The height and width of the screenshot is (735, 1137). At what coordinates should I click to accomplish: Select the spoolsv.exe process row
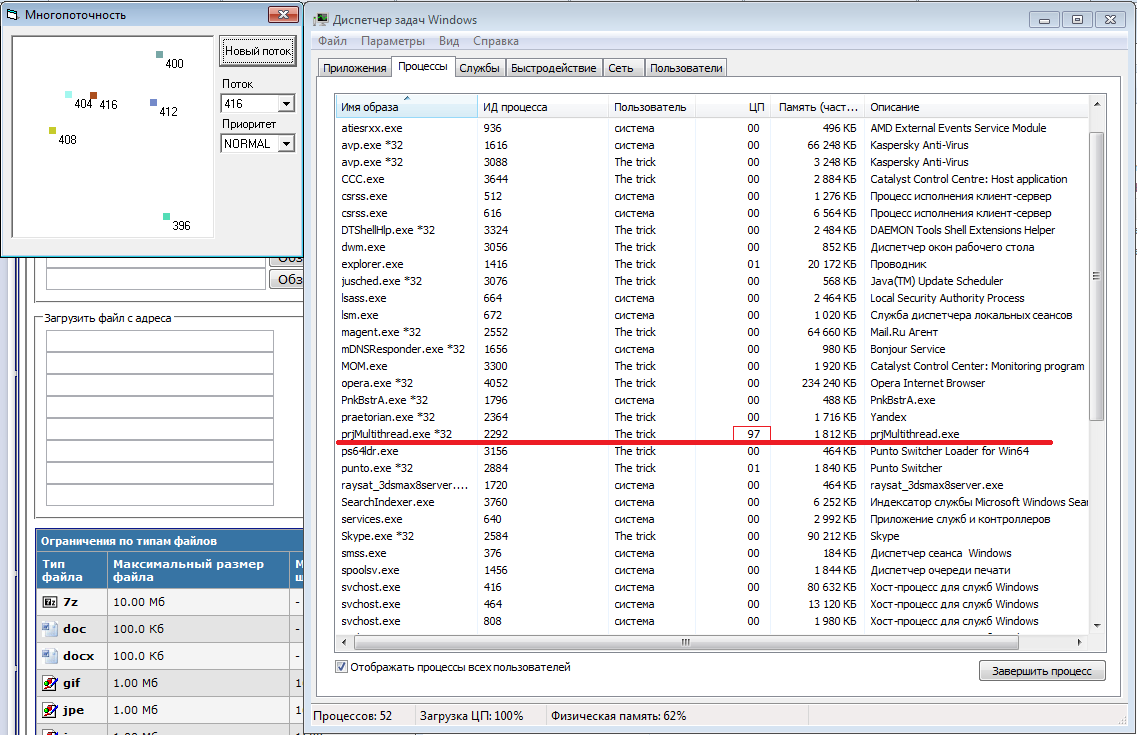[x=712, y=570]
